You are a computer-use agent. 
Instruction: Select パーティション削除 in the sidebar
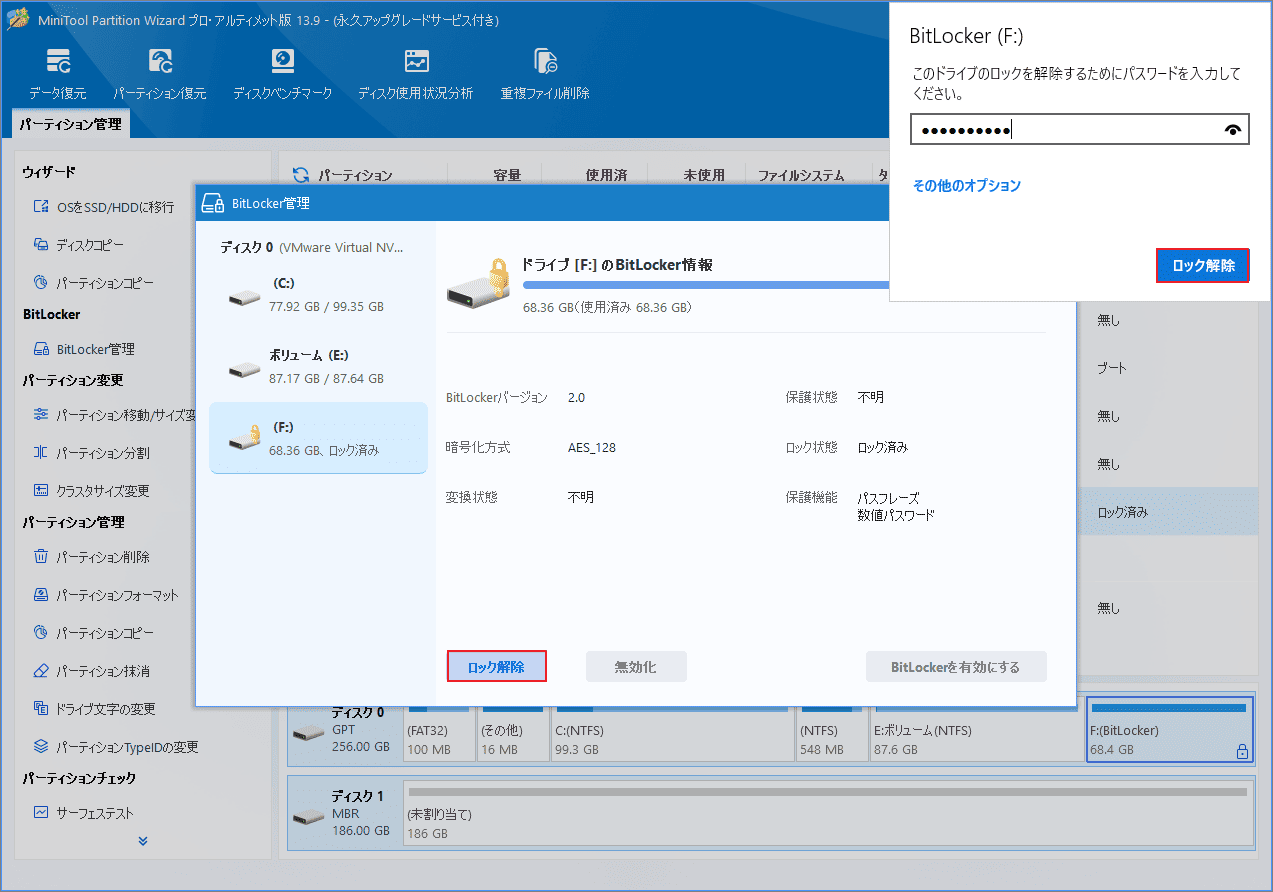91,557
